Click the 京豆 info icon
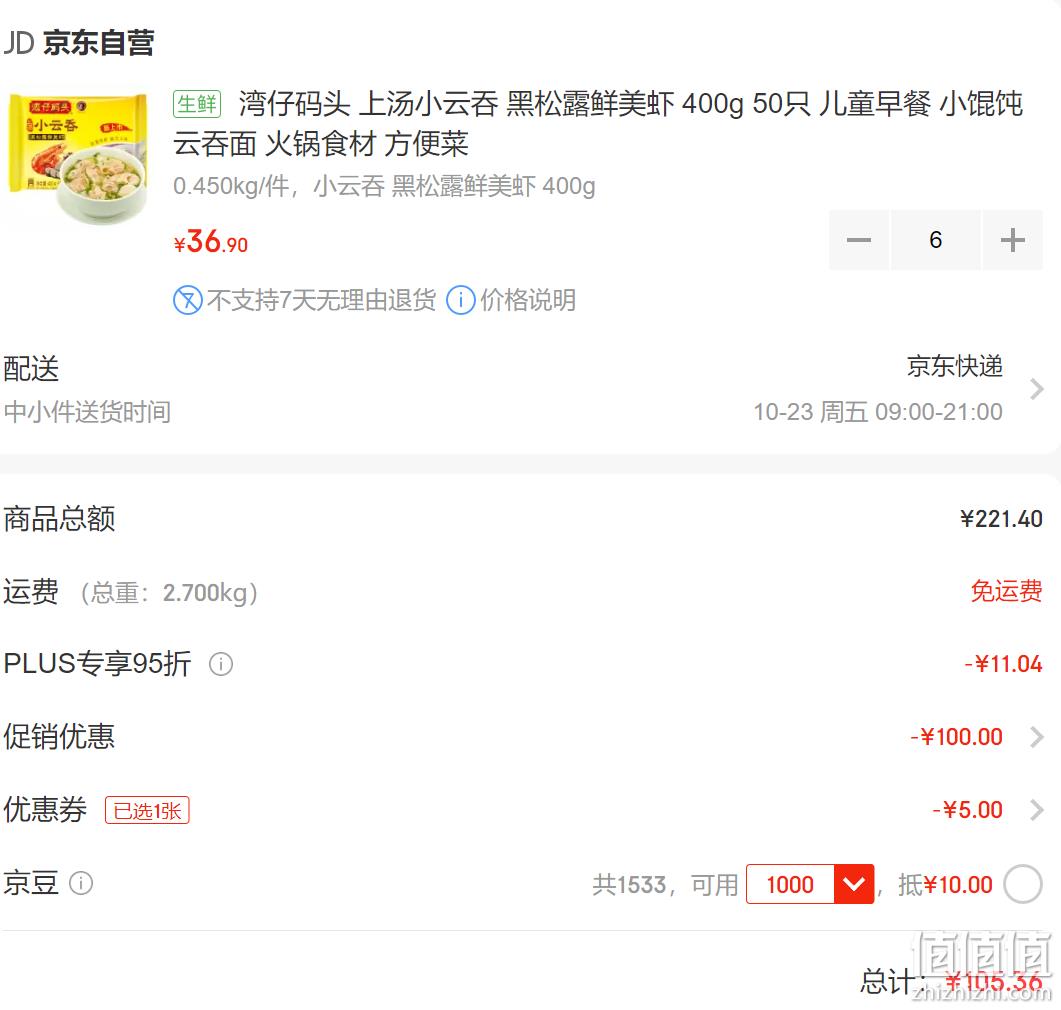The height and width of the screenshot is (1010, 1061). (81, 883)
